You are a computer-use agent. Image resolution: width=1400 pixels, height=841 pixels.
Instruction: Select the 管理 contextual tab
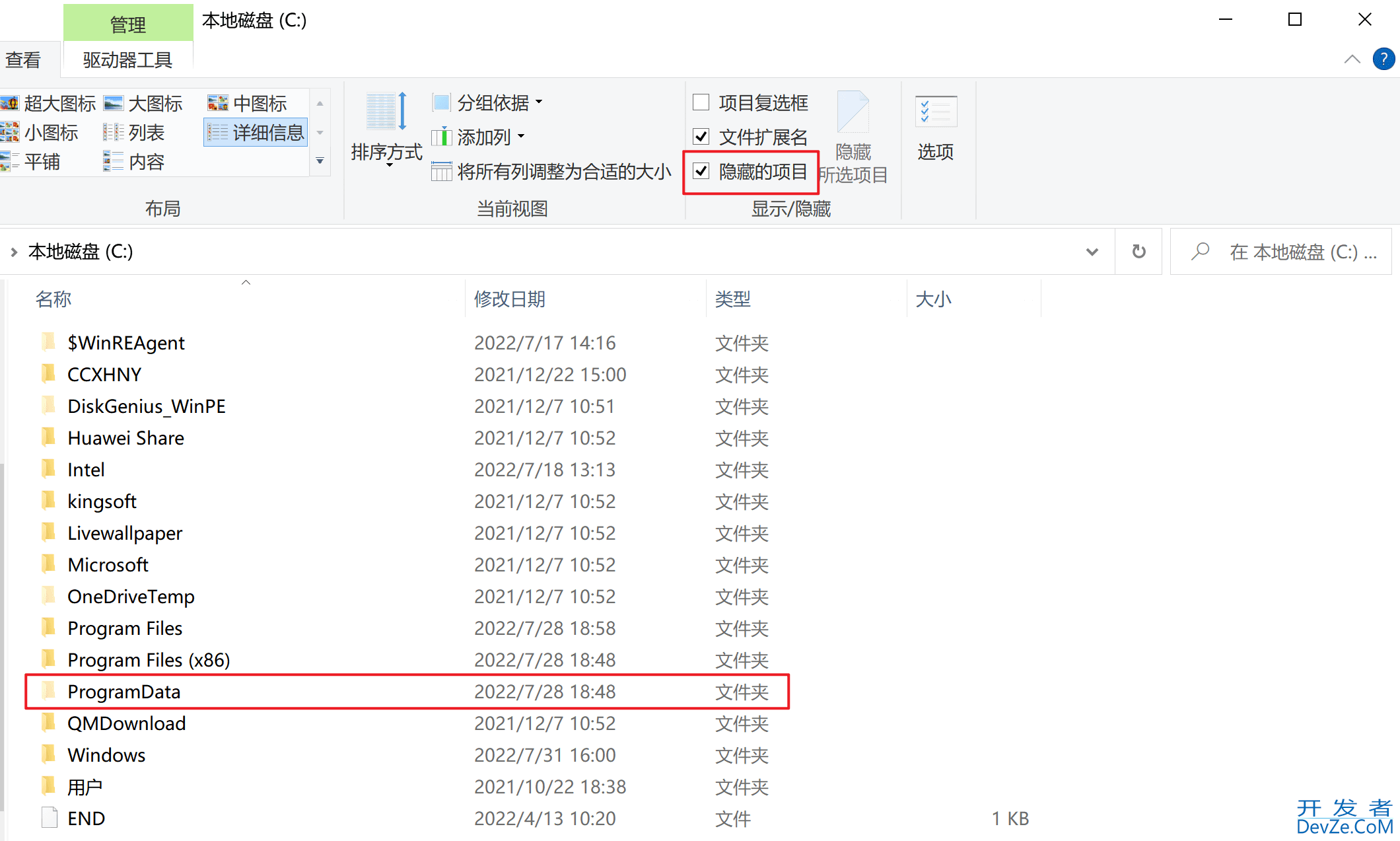(128, 24)
